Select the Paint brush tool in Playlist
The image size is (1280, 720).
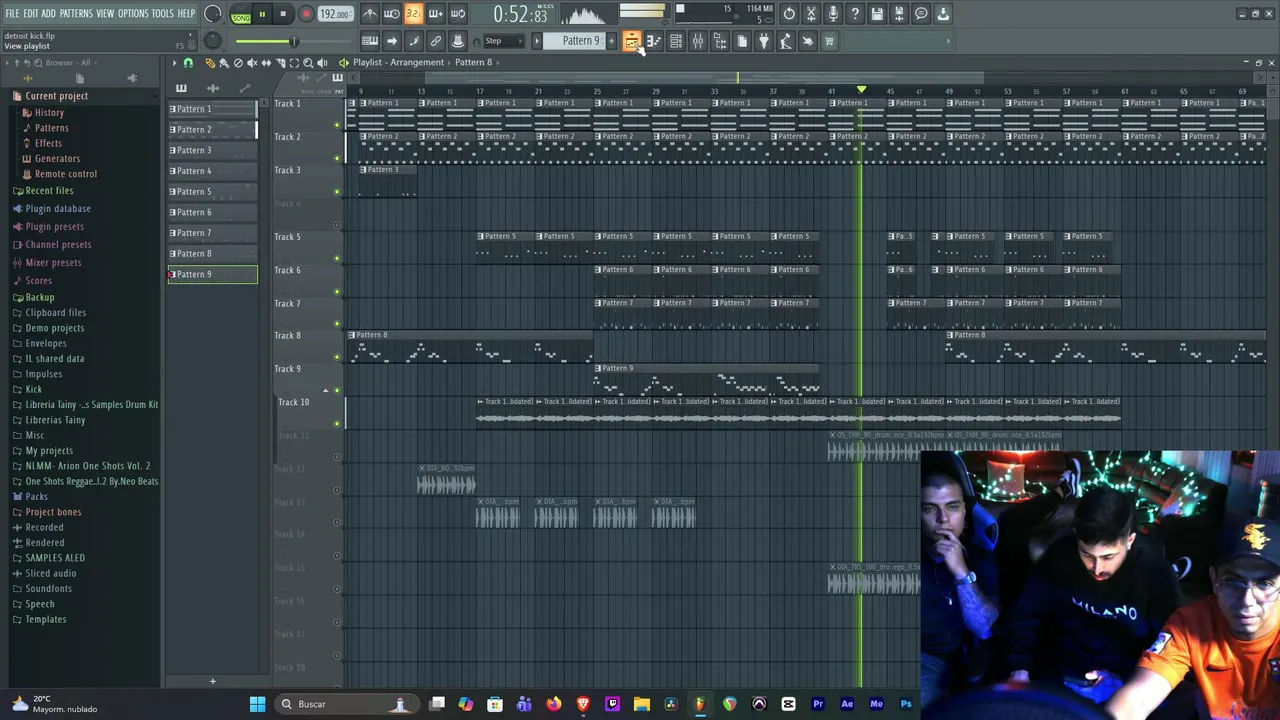coord(224,62)
